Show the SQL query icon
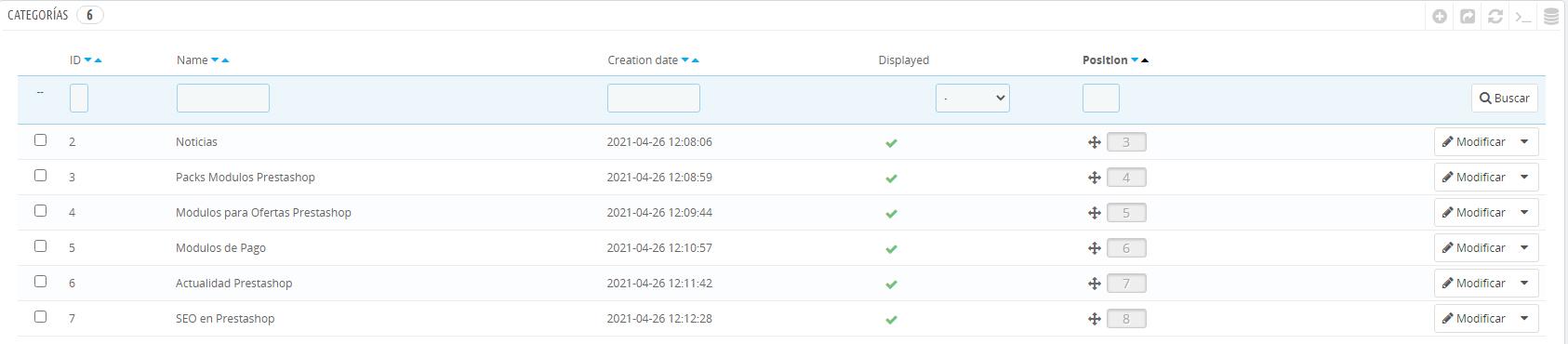Image resolution: width=1568 pixels, height=344 pixels. tap(1523, 16)
